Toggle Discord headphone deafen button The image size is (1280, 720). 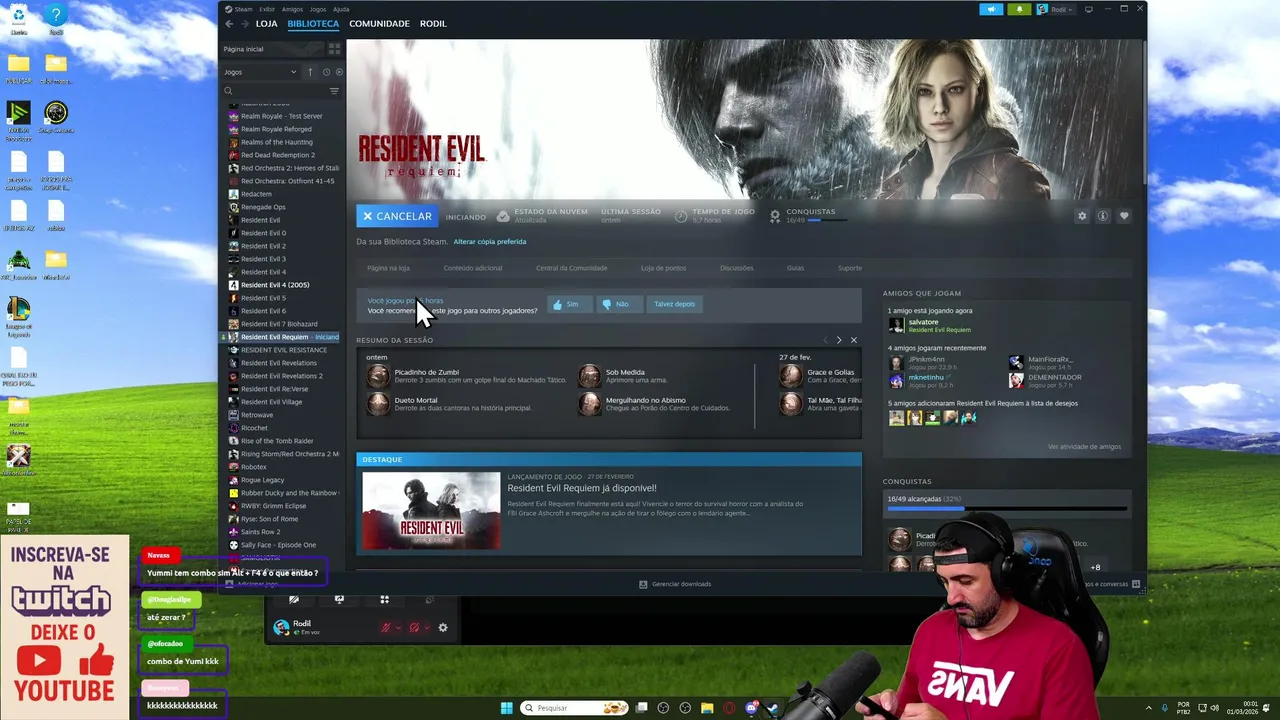point(414,628)
